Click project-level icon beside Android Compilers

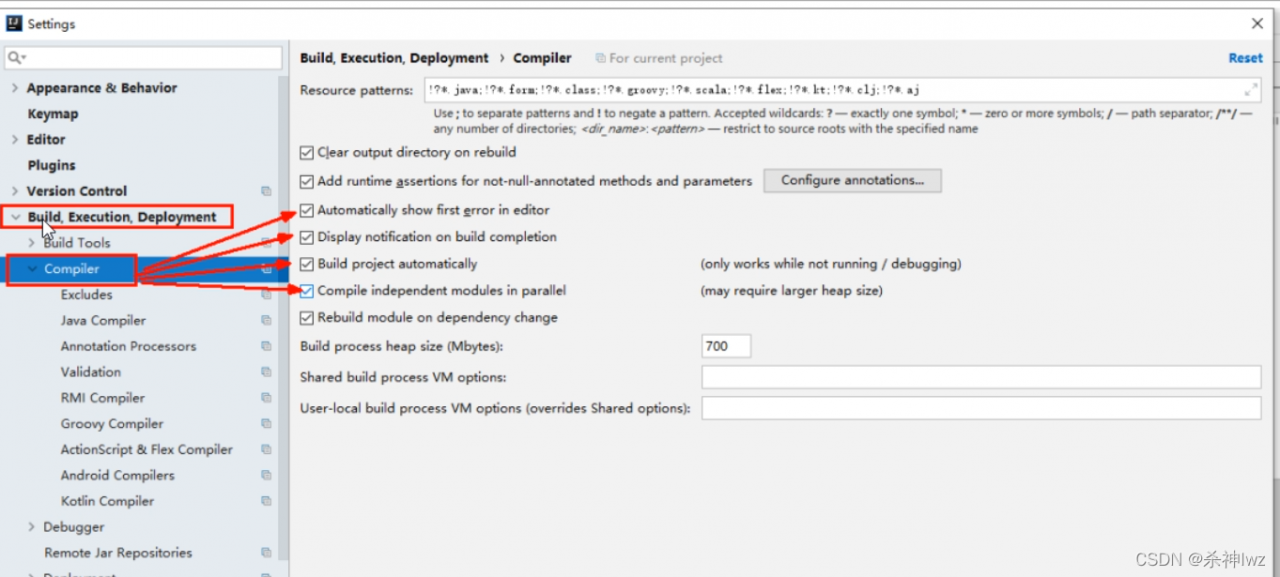tap(266, 476)
